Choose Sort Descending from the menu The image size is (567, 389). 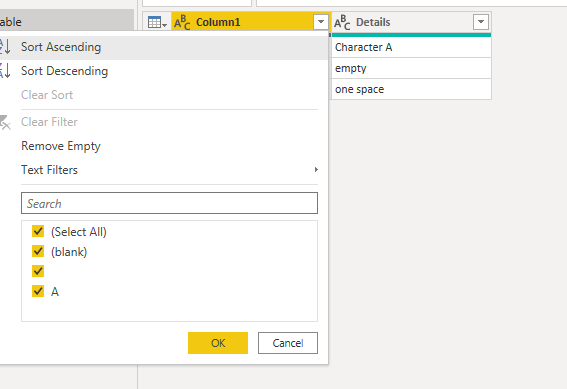[x=164, y=71]
